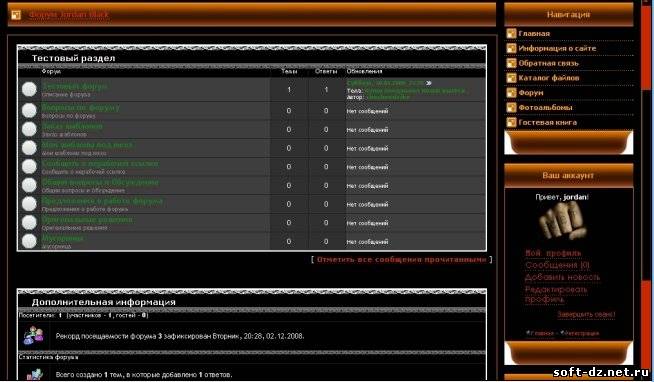Open the Заказ шаблонов forum

[72, 126]
